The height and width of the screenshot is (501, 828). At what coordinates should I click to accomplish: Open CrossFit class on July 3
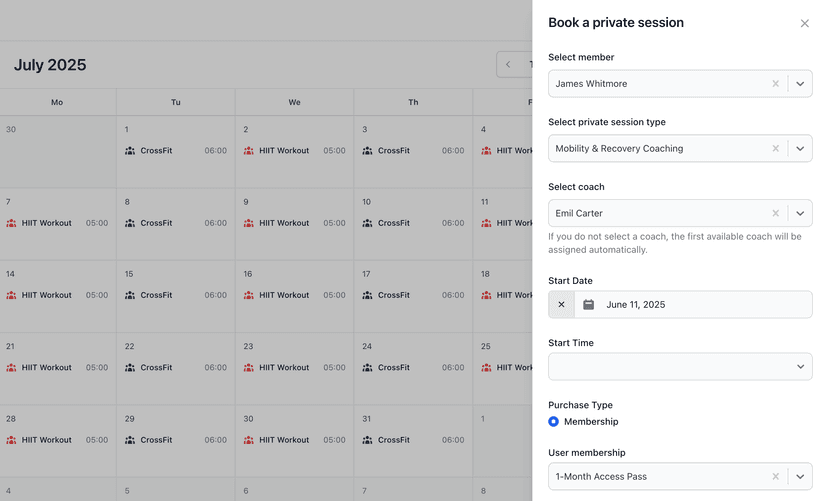point(413,150)
